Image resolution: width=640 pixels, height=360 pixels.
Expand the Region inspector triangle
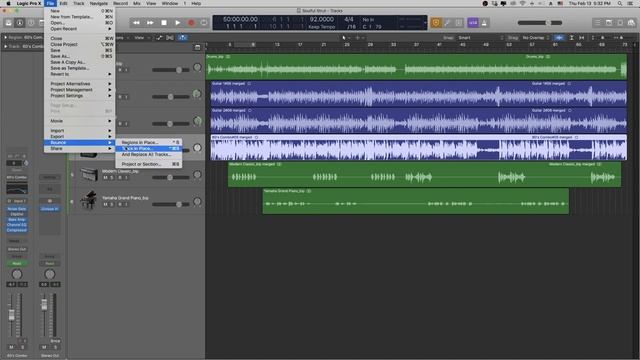tap(6, 37)
